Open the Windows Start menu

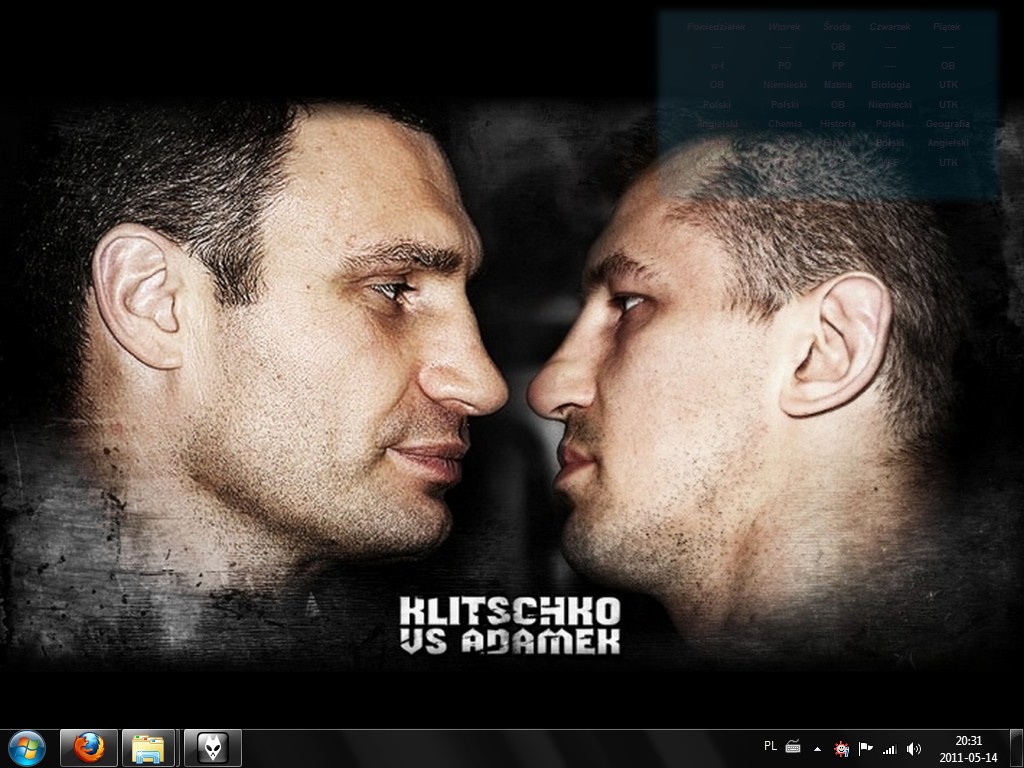point(27,747)
